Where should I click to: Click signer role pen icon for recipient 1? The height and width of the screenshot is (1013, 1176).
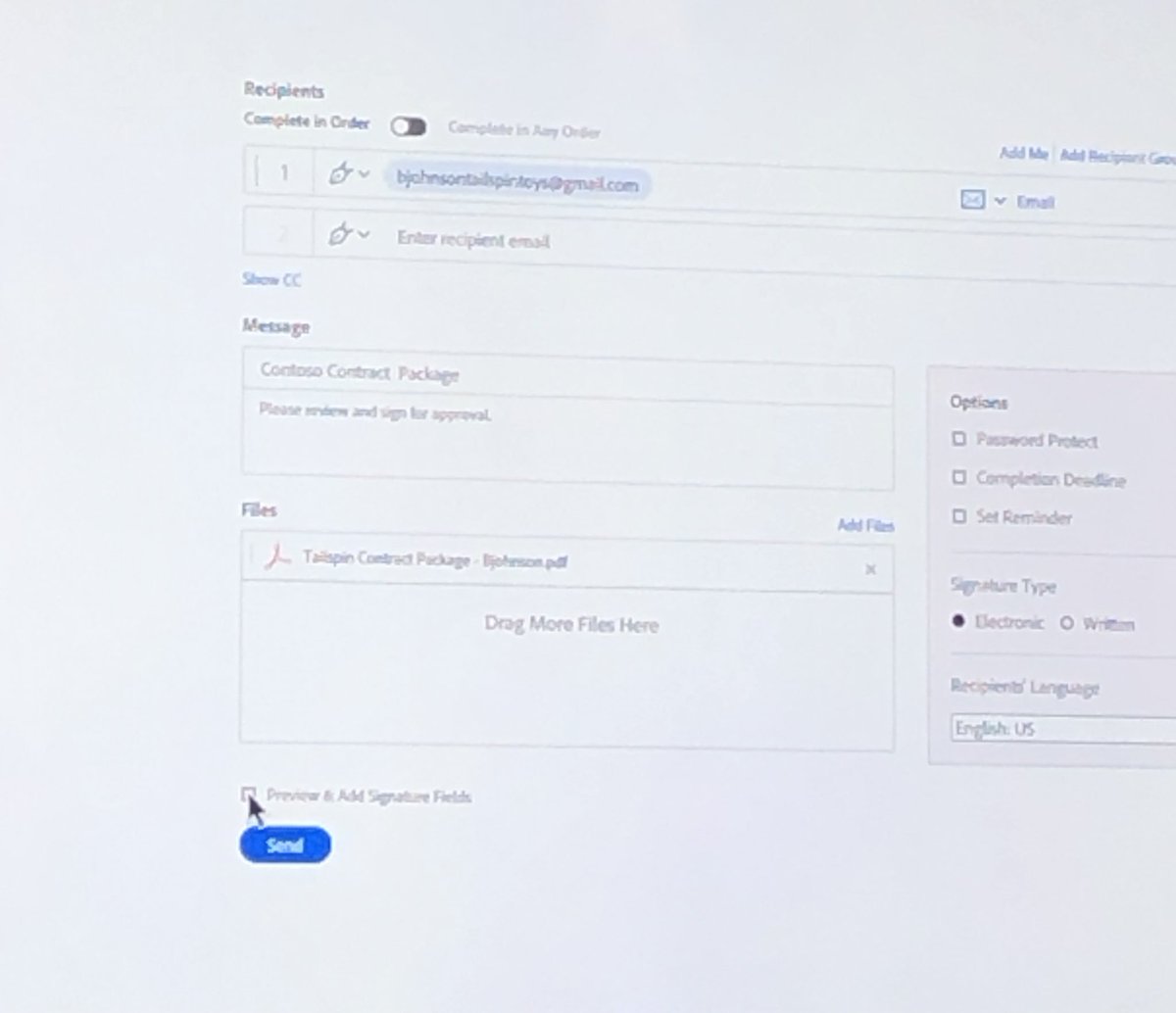click(x=340, y=174)
